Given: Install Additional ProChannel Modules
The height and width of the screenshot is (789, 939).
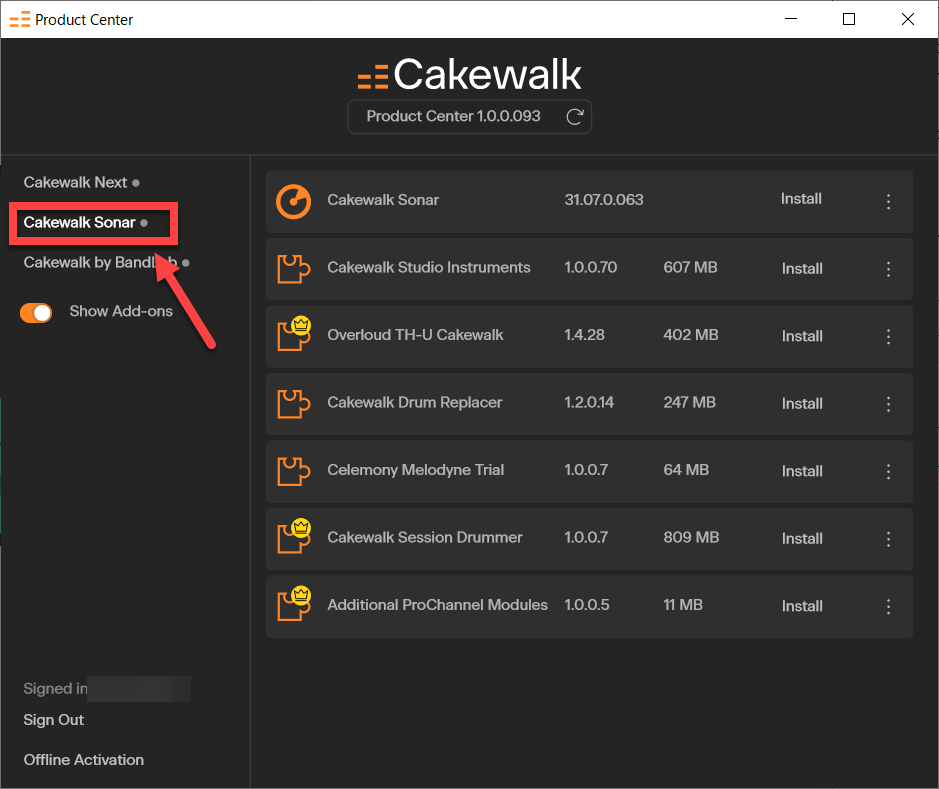Looking at the screenshot, I should click(x=802, y=606).
